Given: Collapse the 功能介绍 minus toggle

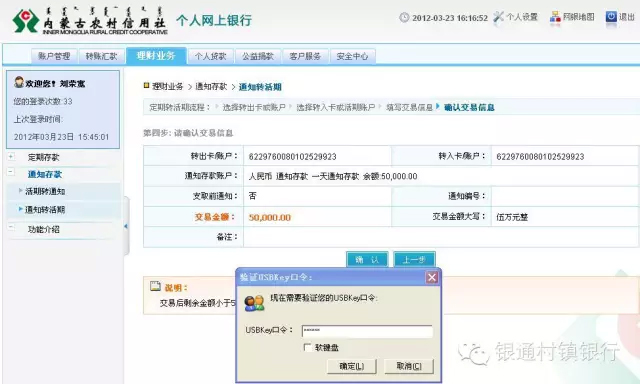Looking at the screenshot, I should click(11, 227).
